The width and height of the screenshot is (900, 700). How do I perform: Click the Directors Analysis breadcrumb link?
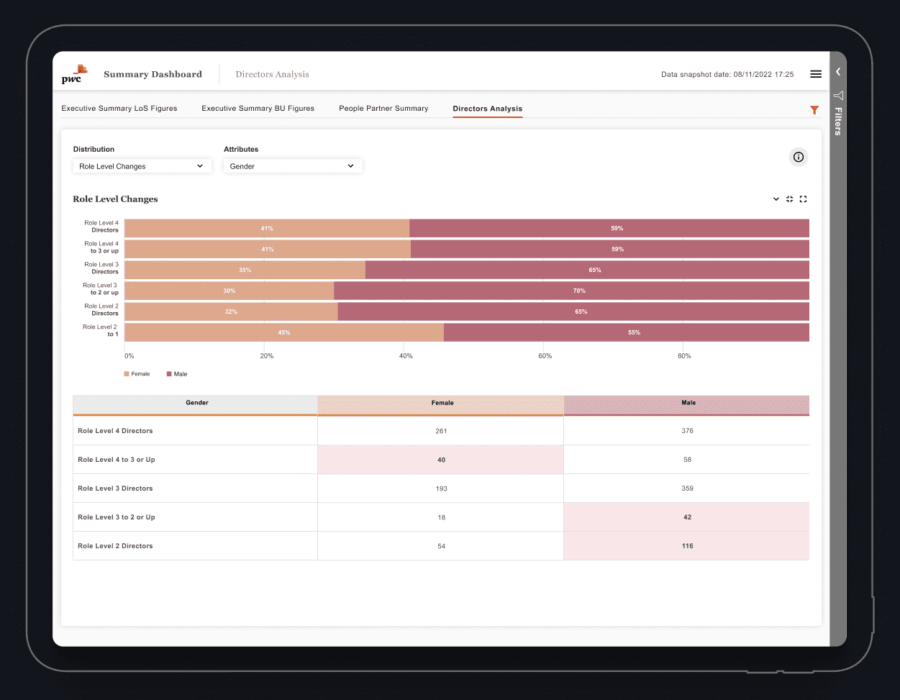tap(272, 74)
